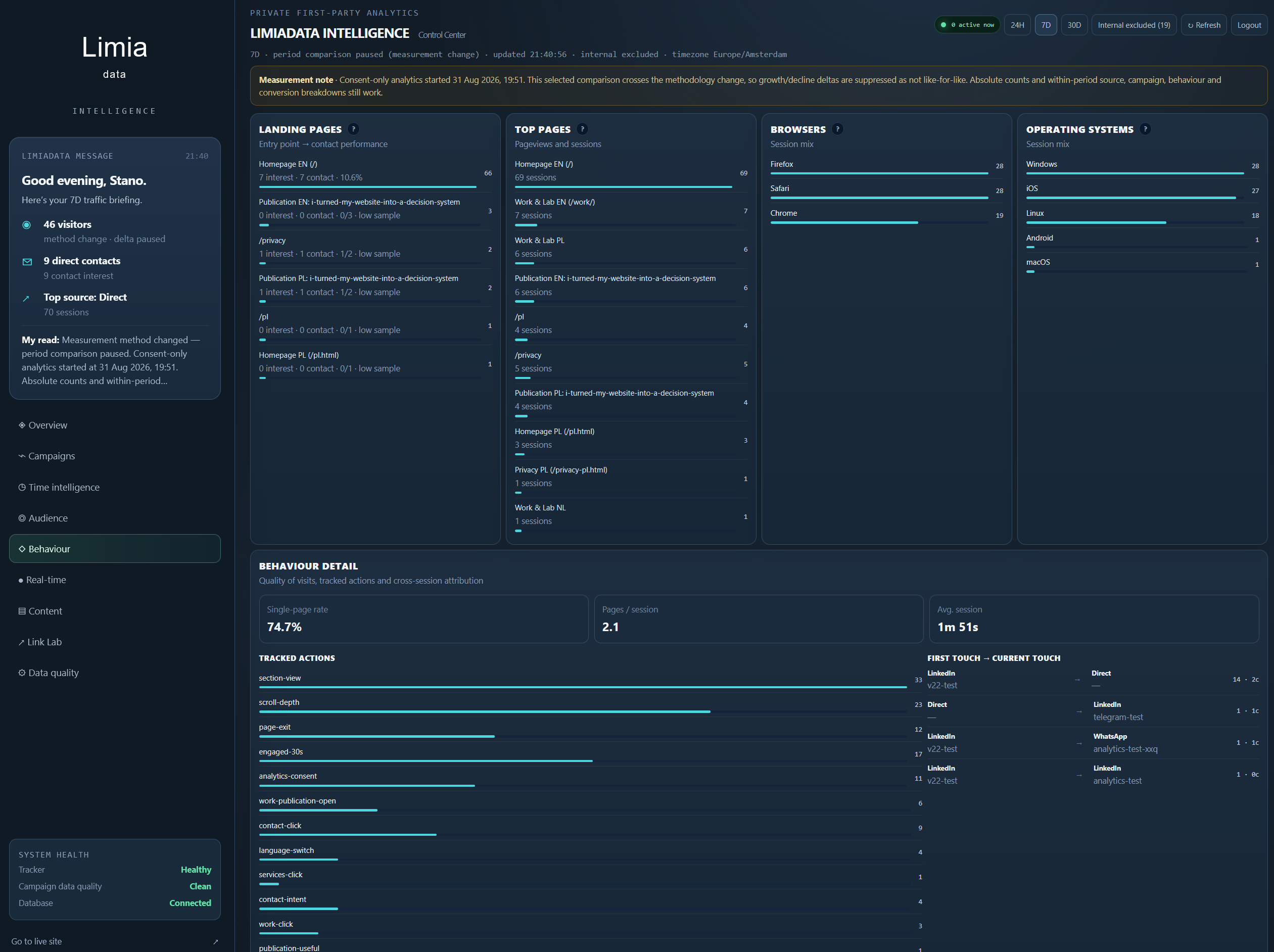Click the Safari browser row
Screen dimensions: 1274x952
(886, 191)
